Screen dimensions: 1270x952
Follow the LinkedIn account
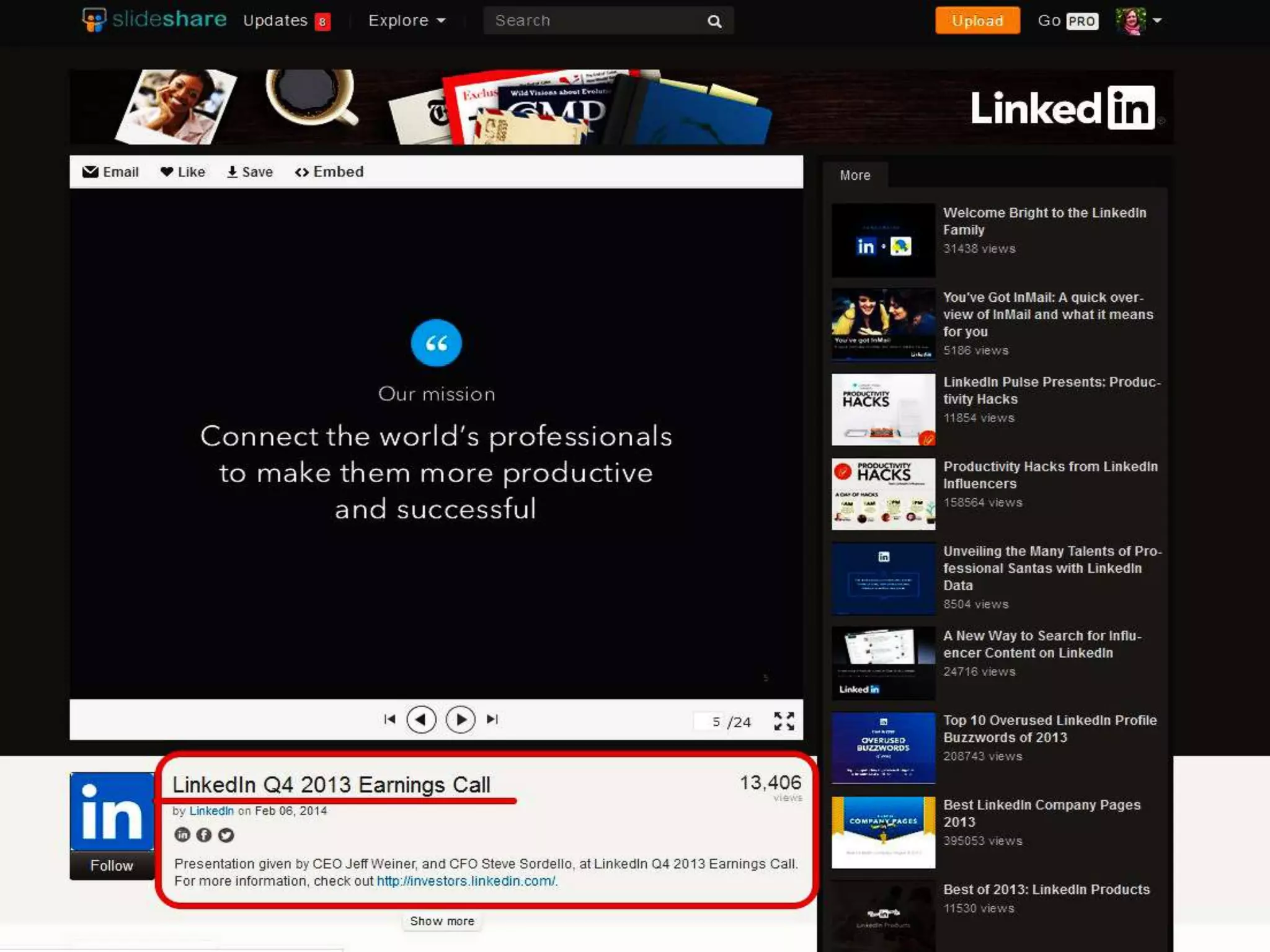[112, 865]
